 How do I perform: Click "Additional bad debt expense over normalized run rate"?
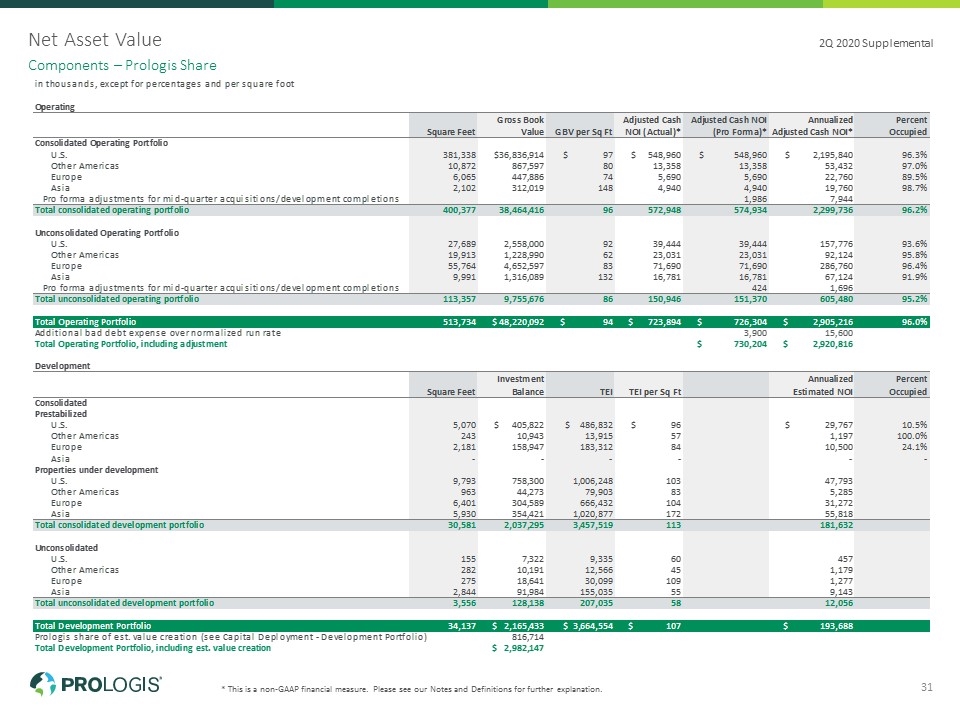[x=157, y=333]
